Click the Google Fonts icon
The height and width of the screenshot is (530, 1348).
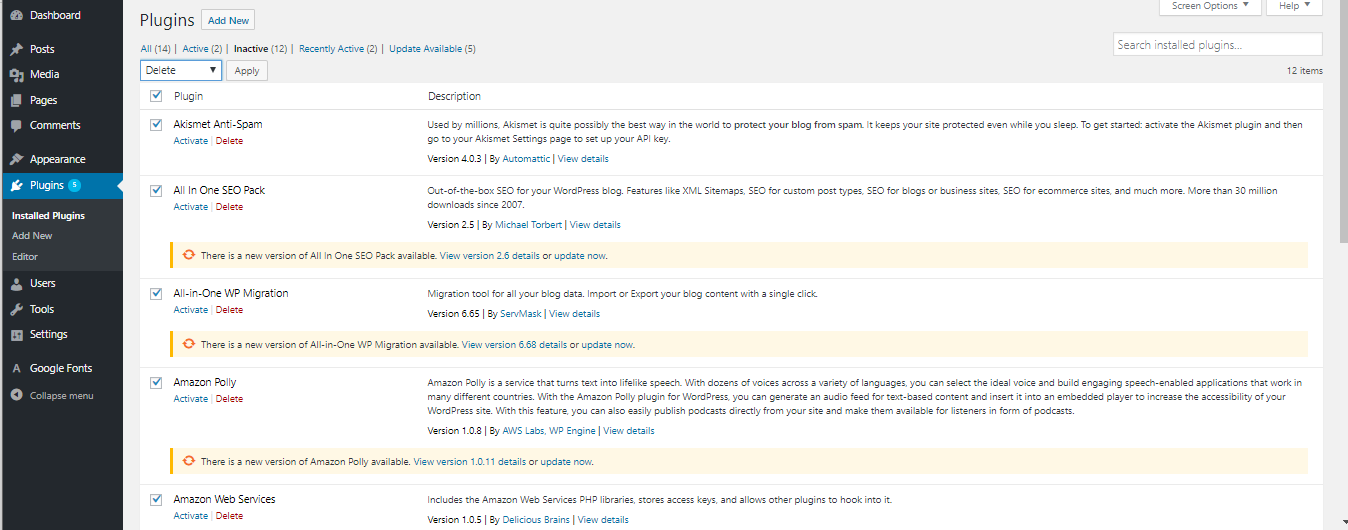(x=16, y=369)
